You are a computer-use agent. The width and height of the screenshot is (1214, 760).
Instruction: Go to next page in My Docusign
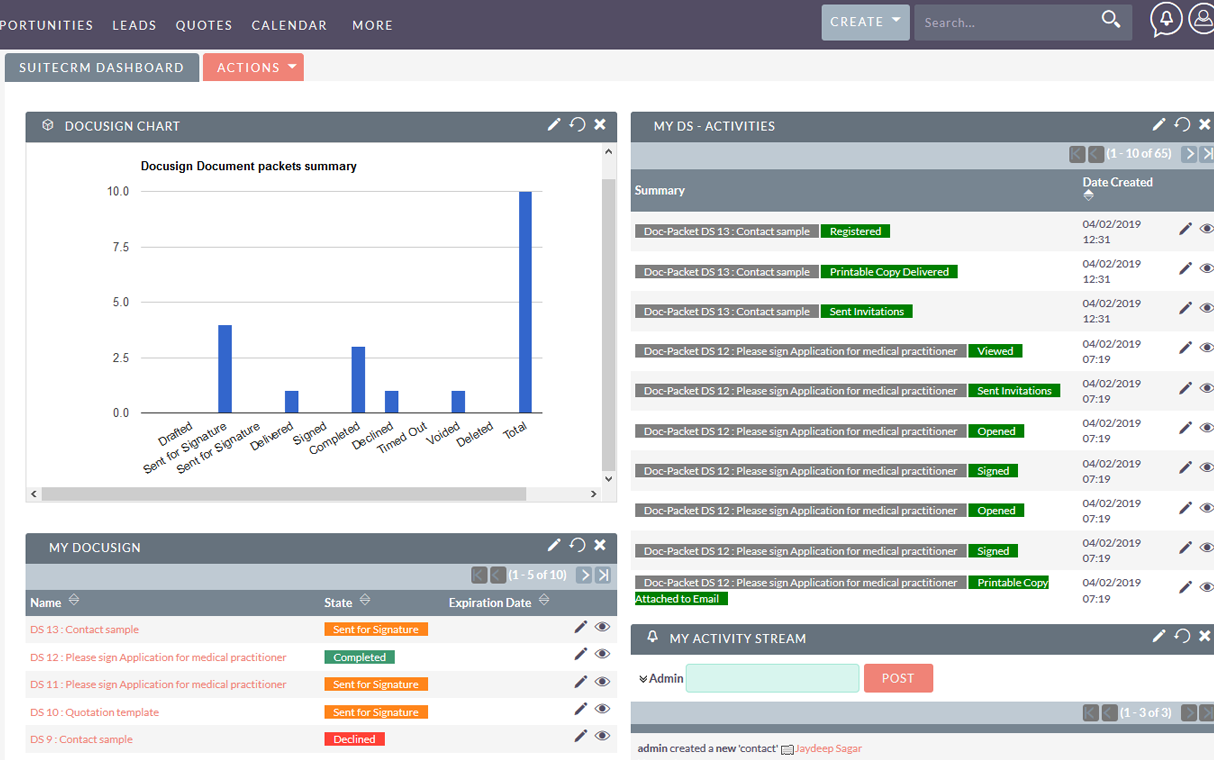coord(585,575)
